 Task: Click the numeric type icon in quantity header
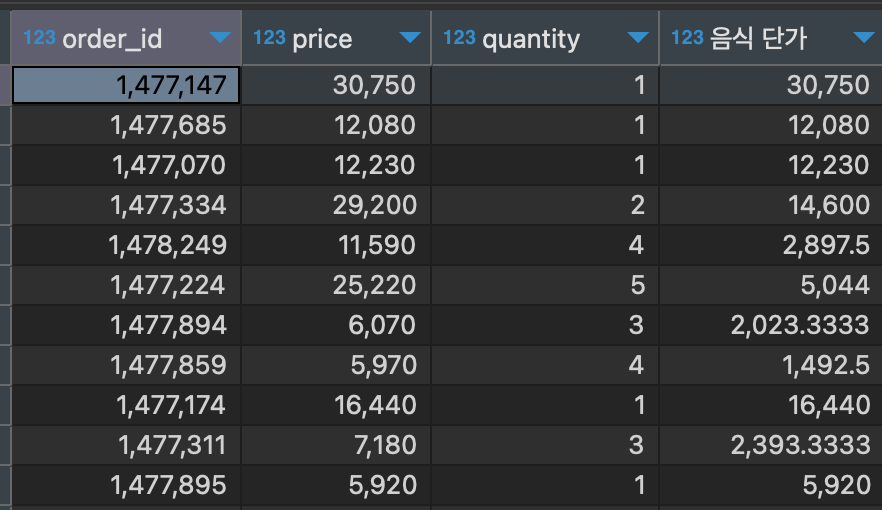pyautogui.click(x=459, y=38)
